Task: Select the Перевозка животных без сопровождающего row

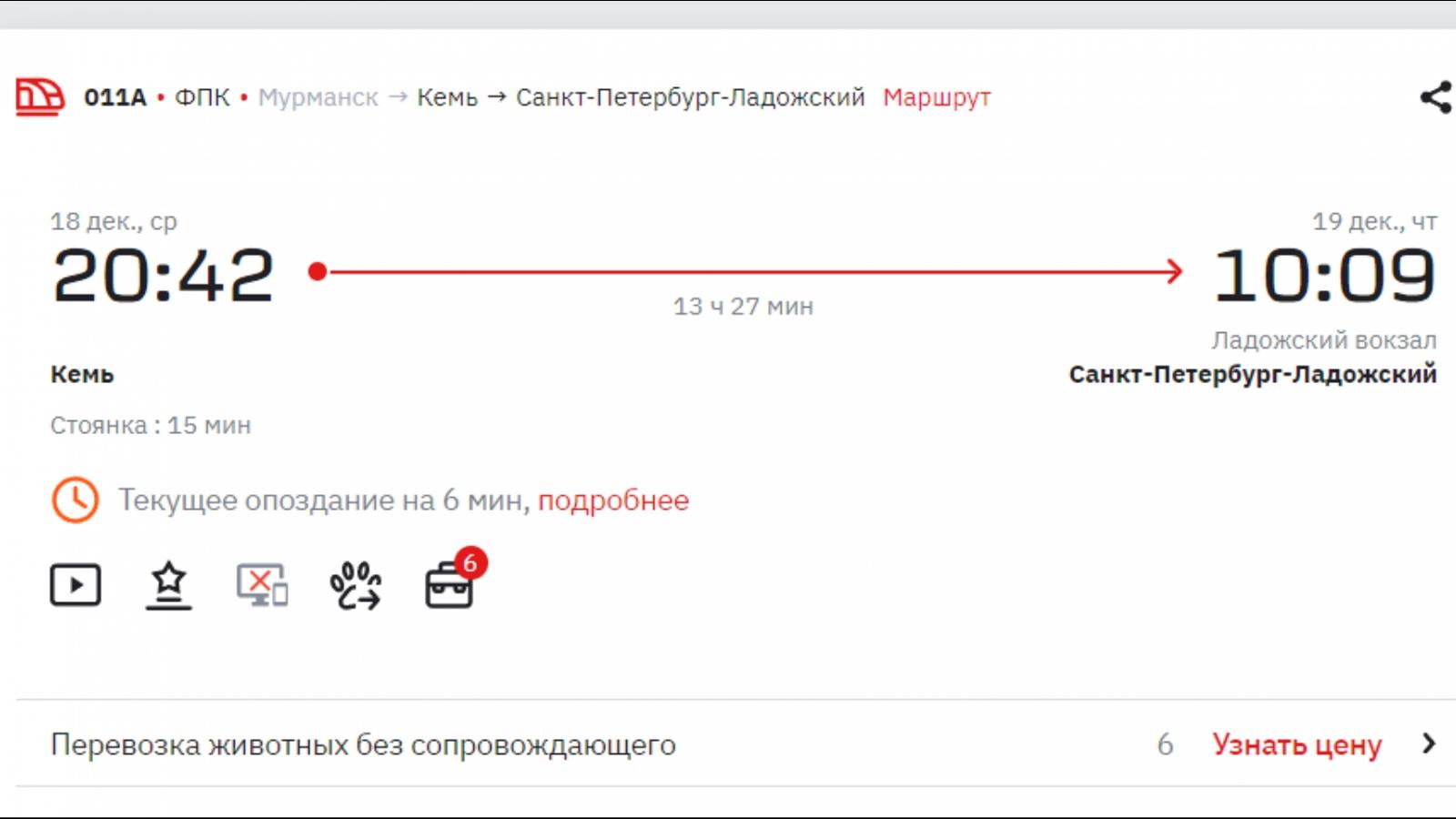Action: 363,744
